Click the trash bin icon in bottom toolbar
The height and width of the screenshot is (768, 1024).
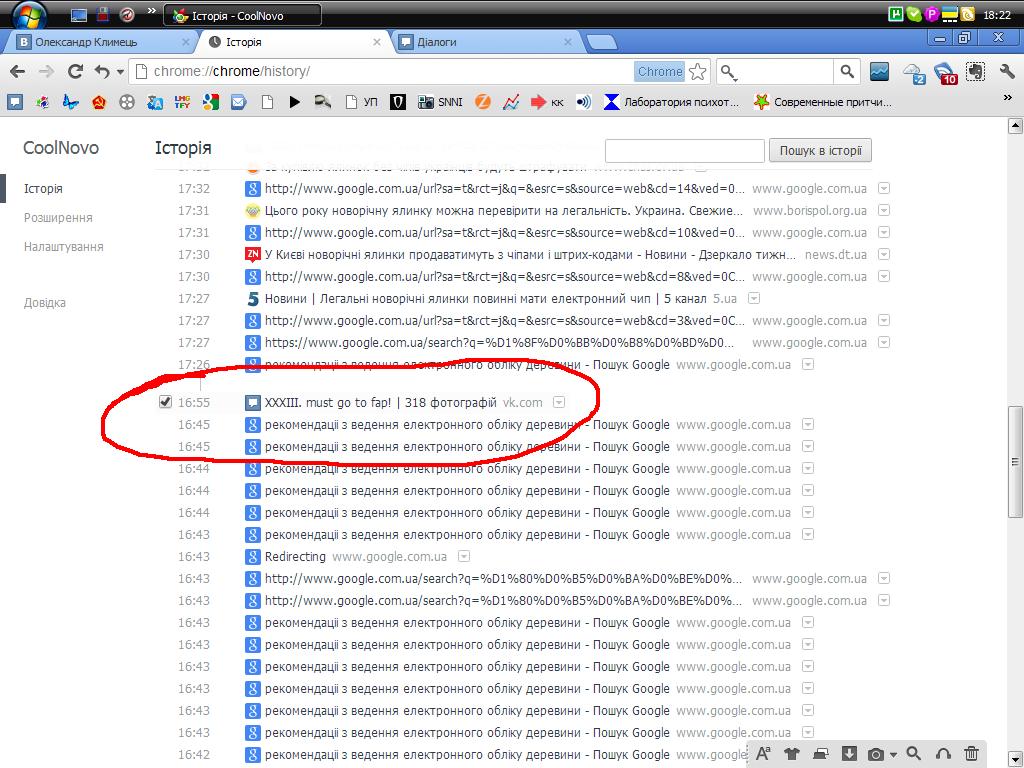pyautogui.click(x=972, y=754)
